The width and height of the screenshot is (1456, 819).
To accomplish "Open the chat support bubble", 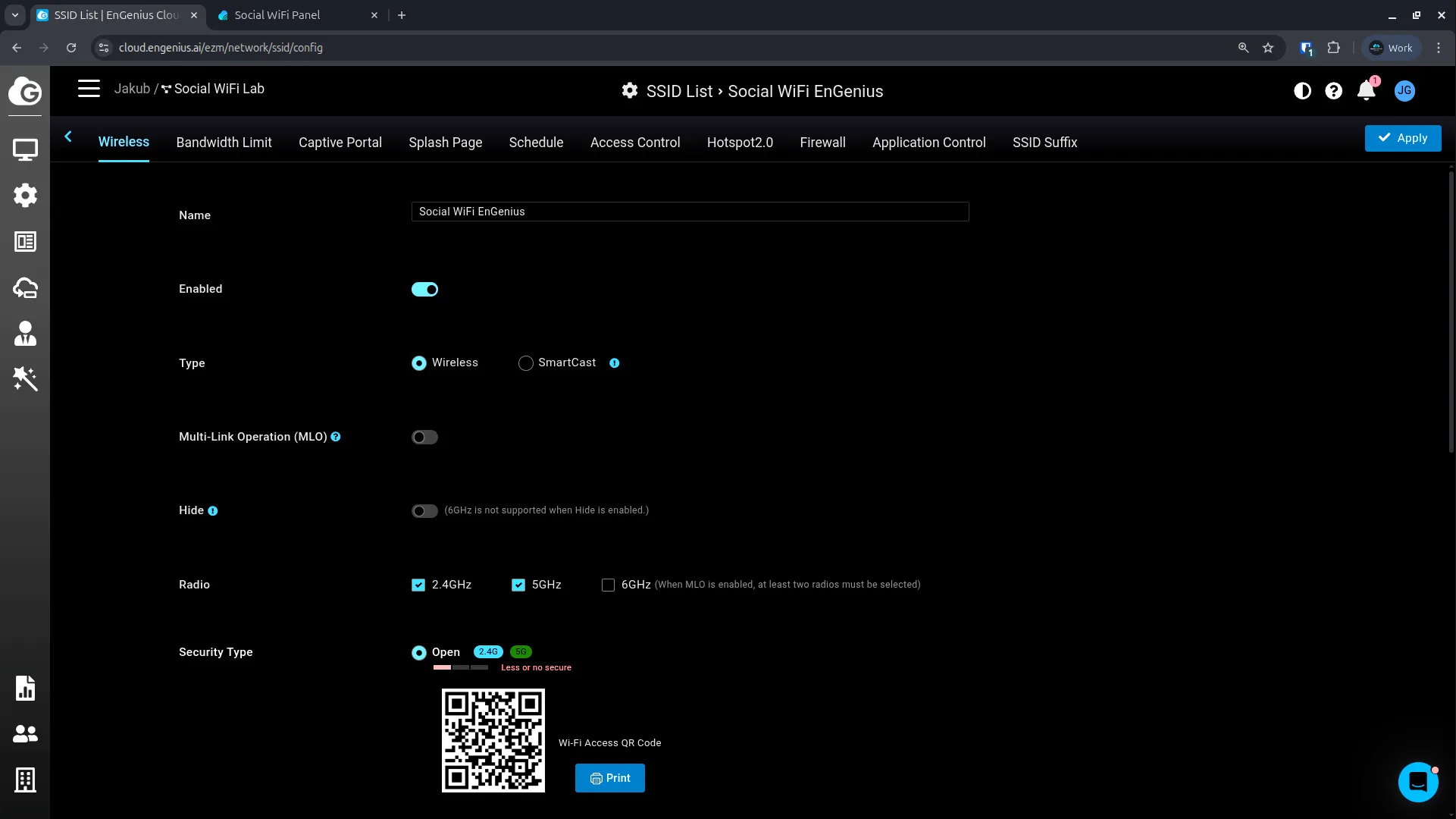I will coord(1417,781).
